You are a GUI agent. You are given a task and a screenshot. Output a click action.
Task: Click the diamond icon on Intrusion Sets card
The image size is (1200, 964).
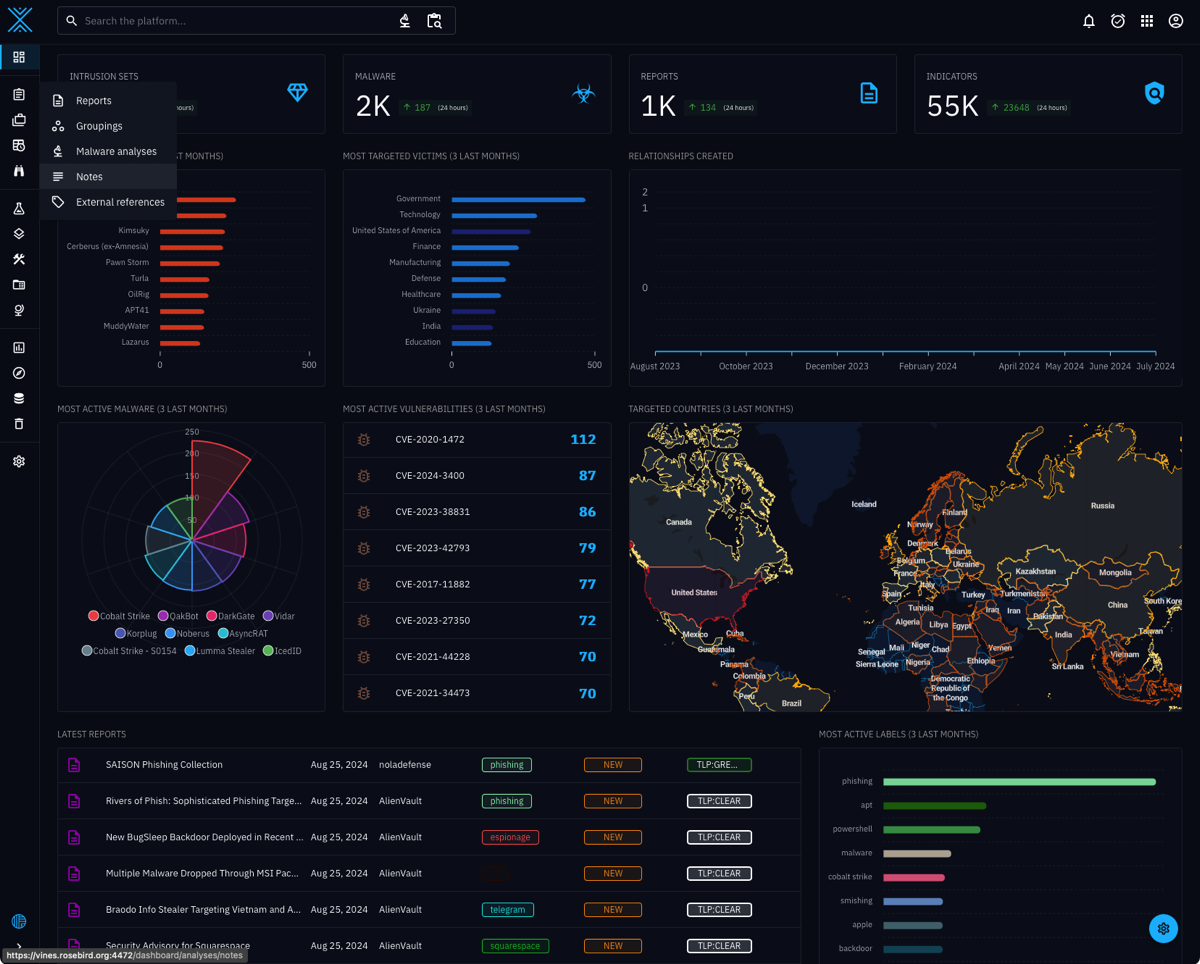point(298,93)
